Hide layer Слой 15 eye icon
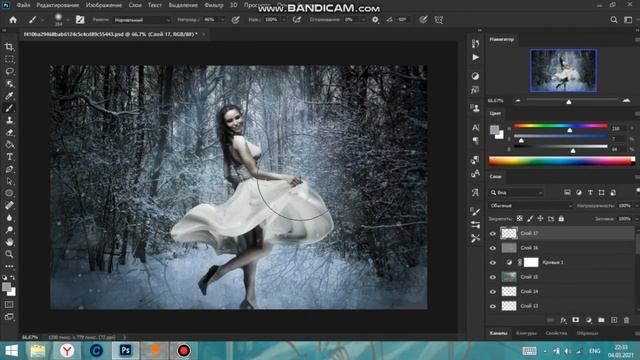The width and height of the screenshot is (640, 360). pyautogui.click(x=493, y=277)
